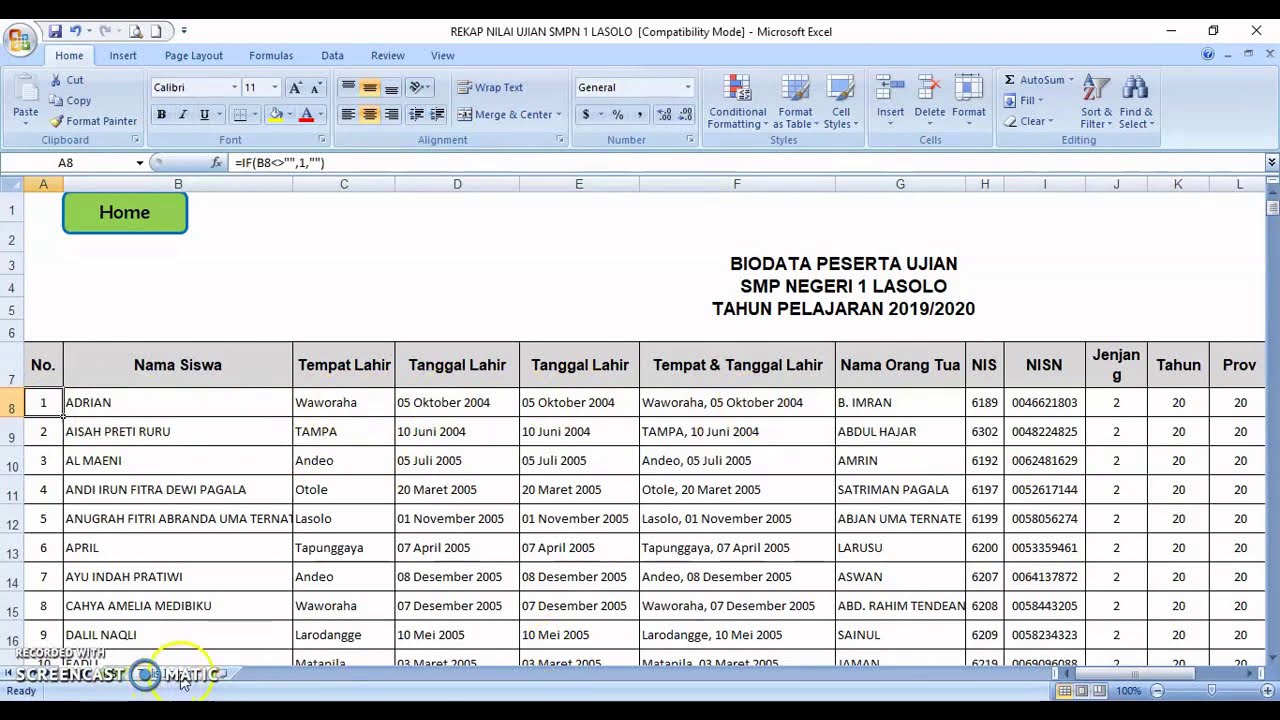Open Sort & Filter menu
This screenshot has height=720, width=1280.
[x=1096, y=102]
